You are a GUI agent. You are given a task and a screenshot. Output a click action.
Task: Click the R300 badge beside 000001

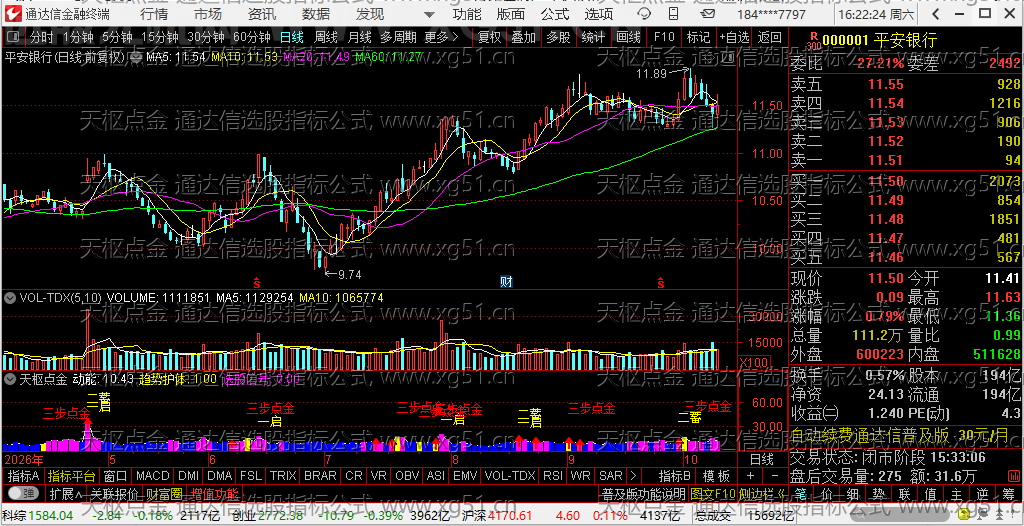(x=813, y=41)
